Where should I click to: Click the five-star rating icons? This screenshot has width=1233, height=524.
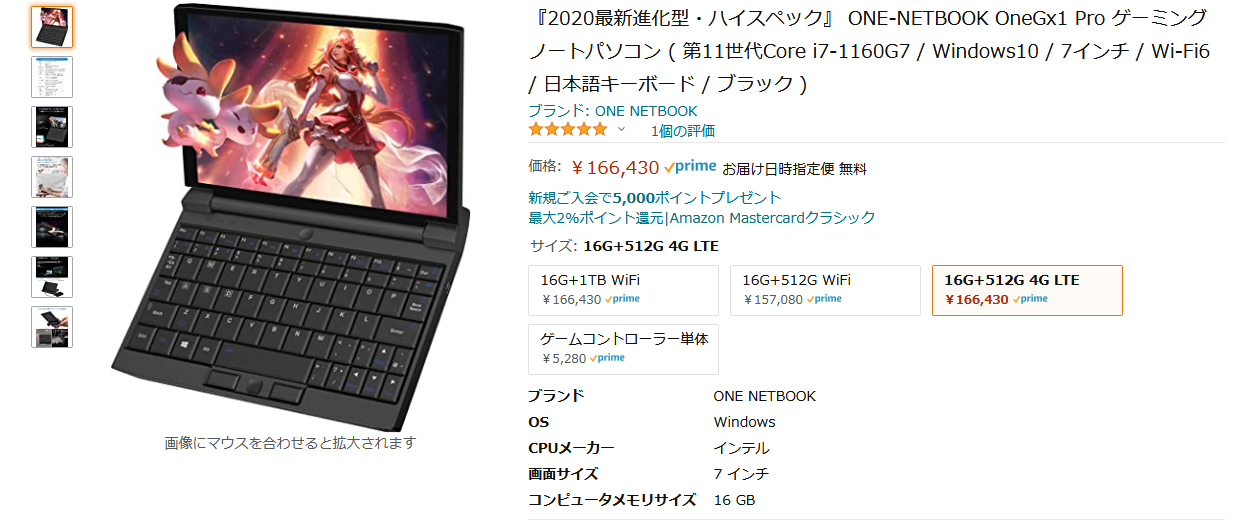click(567, 130)
